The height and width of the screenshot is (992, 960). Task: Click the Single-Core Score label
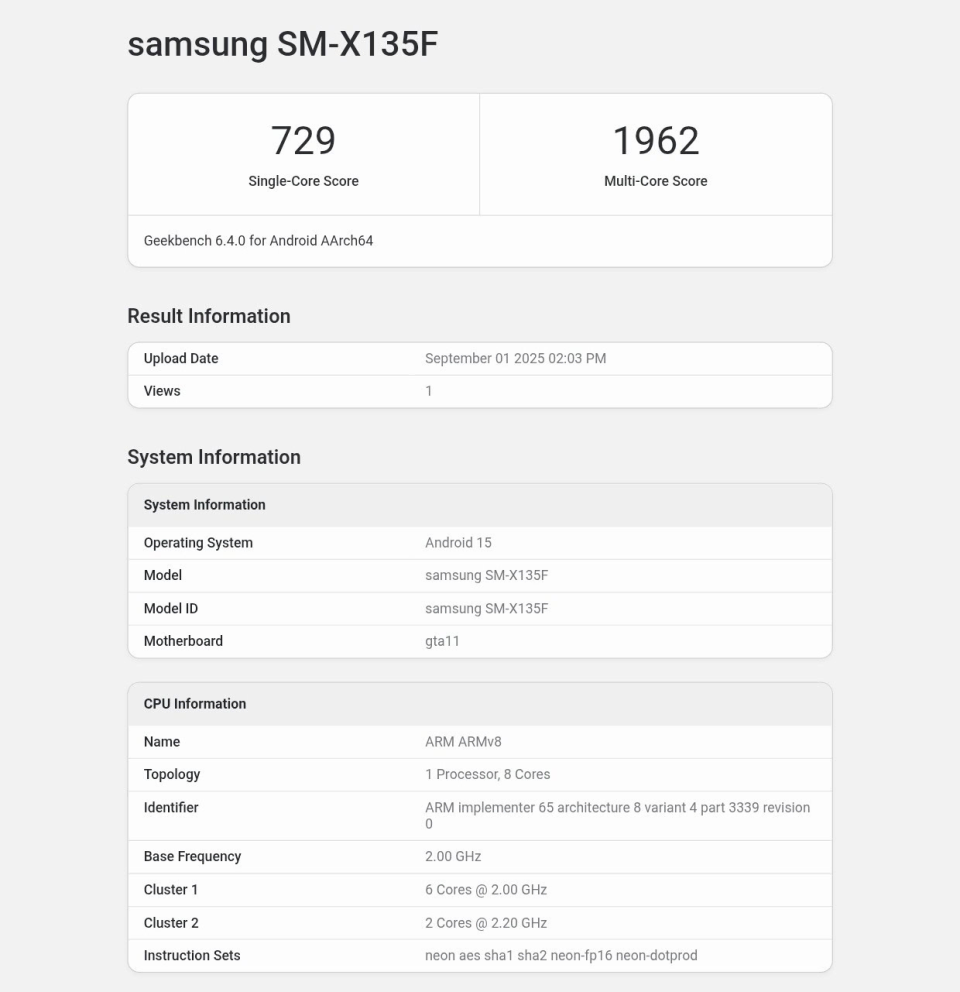pyautogui.click(x=303, y=181)
